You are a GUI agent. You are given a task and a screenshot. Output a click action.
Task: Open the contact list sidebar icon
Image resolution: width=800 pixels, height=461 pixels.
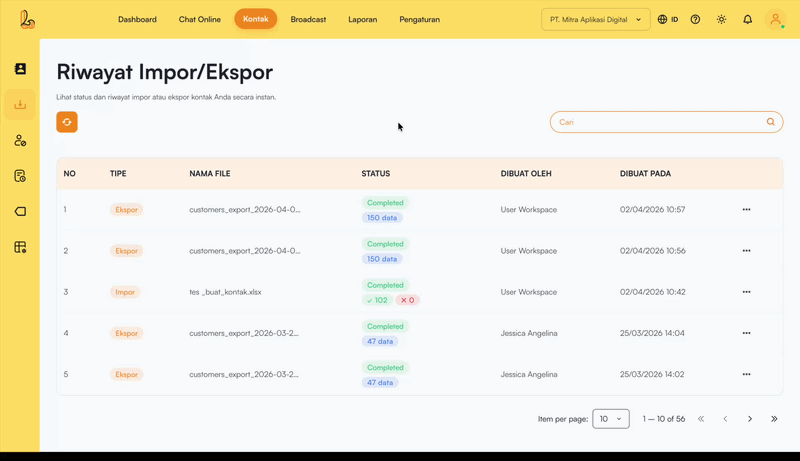coord(20,69)
